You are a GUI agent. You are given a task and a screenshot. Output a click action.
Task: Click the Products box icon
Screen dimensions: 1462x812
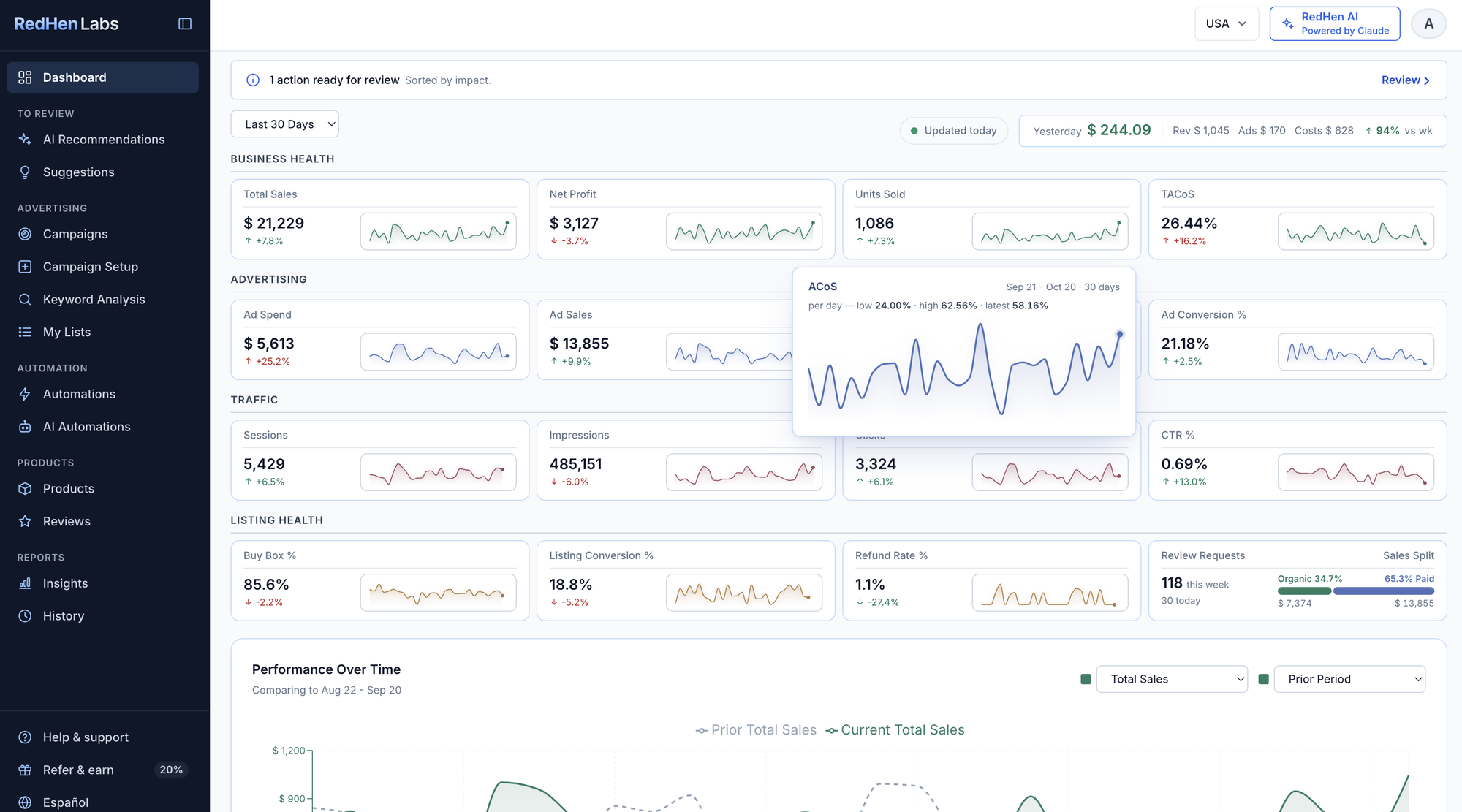coord(25,488)
